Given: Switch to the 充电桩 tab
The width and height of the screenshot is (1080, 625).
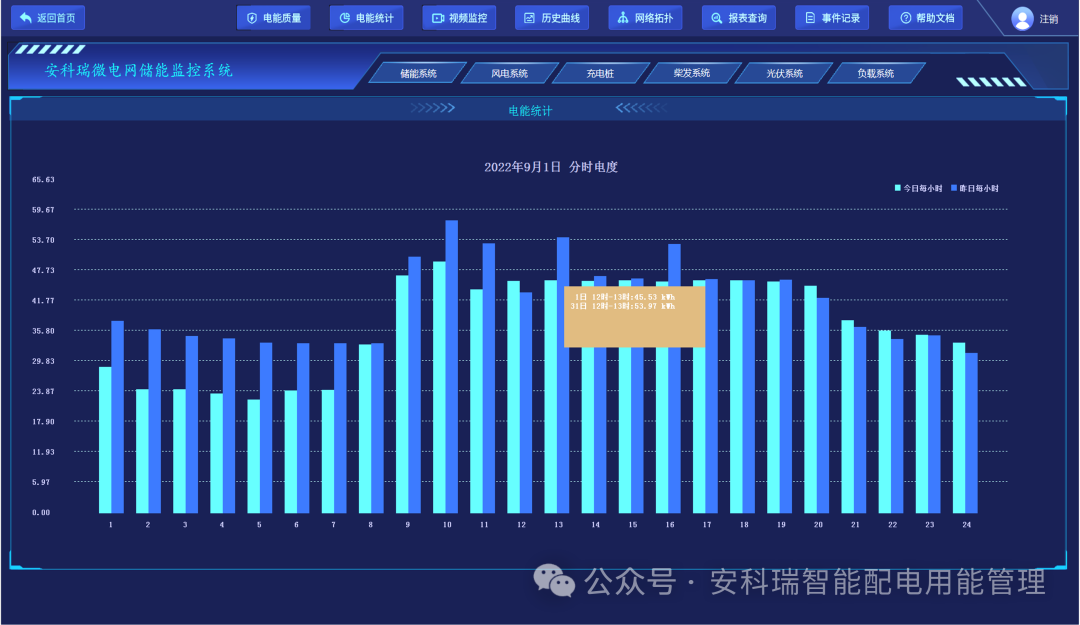Looking at the screenshot, I should (x=600, y=73).
